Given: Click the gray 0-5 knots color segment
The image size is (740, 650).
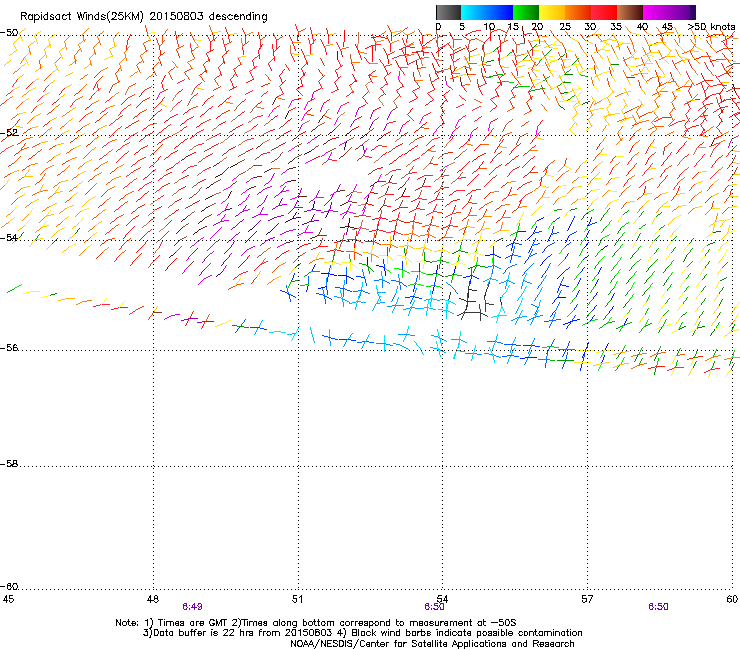Looking at the screenshot, I should pyautogui.click(x=449, y=12).
